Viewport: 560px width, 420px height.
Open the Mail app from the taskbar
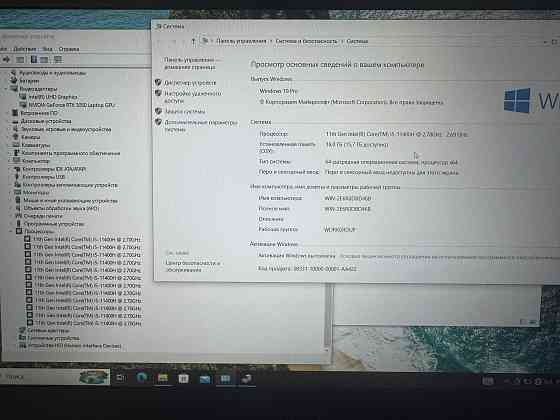pos(205,379)
